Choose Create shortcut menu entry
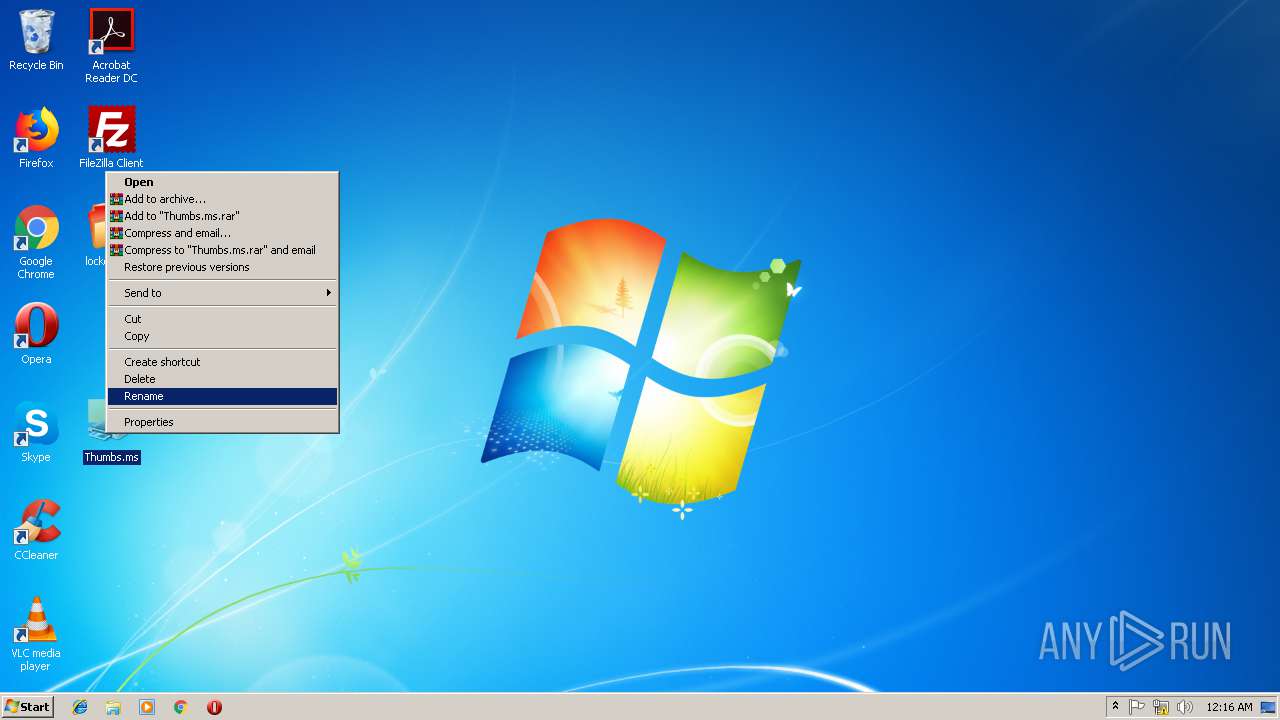1280x720 pixels. (222, 362)
